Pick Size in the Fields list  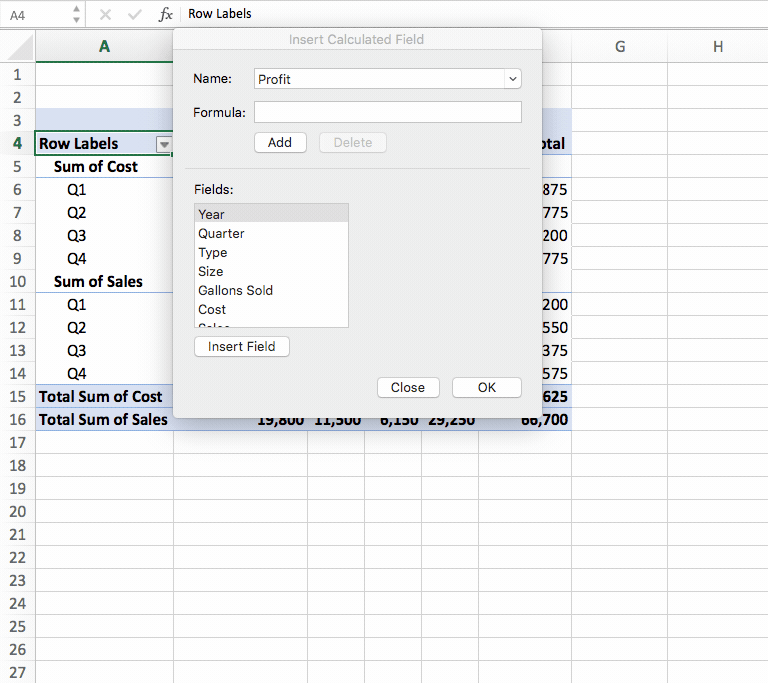pyautogui.click(x=211, y=271)
